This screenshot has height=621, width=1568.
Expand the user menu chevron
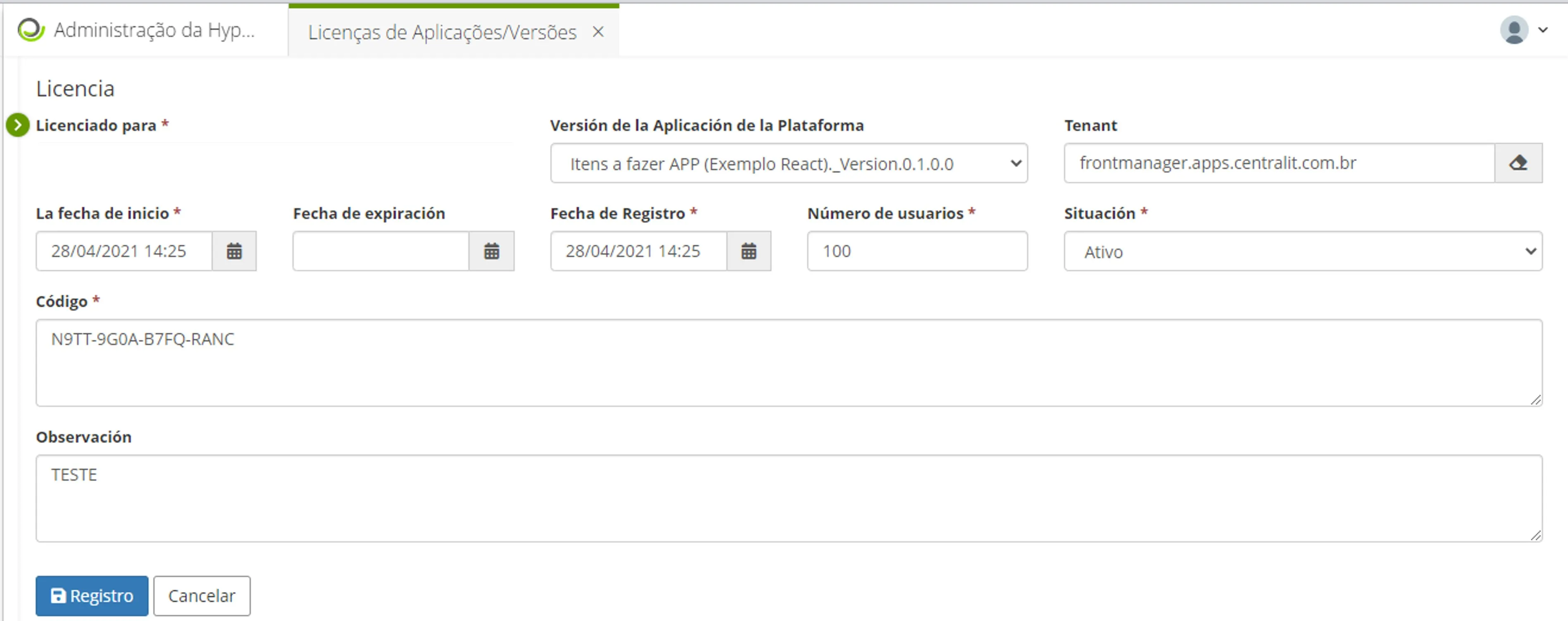coord(1543,30)
